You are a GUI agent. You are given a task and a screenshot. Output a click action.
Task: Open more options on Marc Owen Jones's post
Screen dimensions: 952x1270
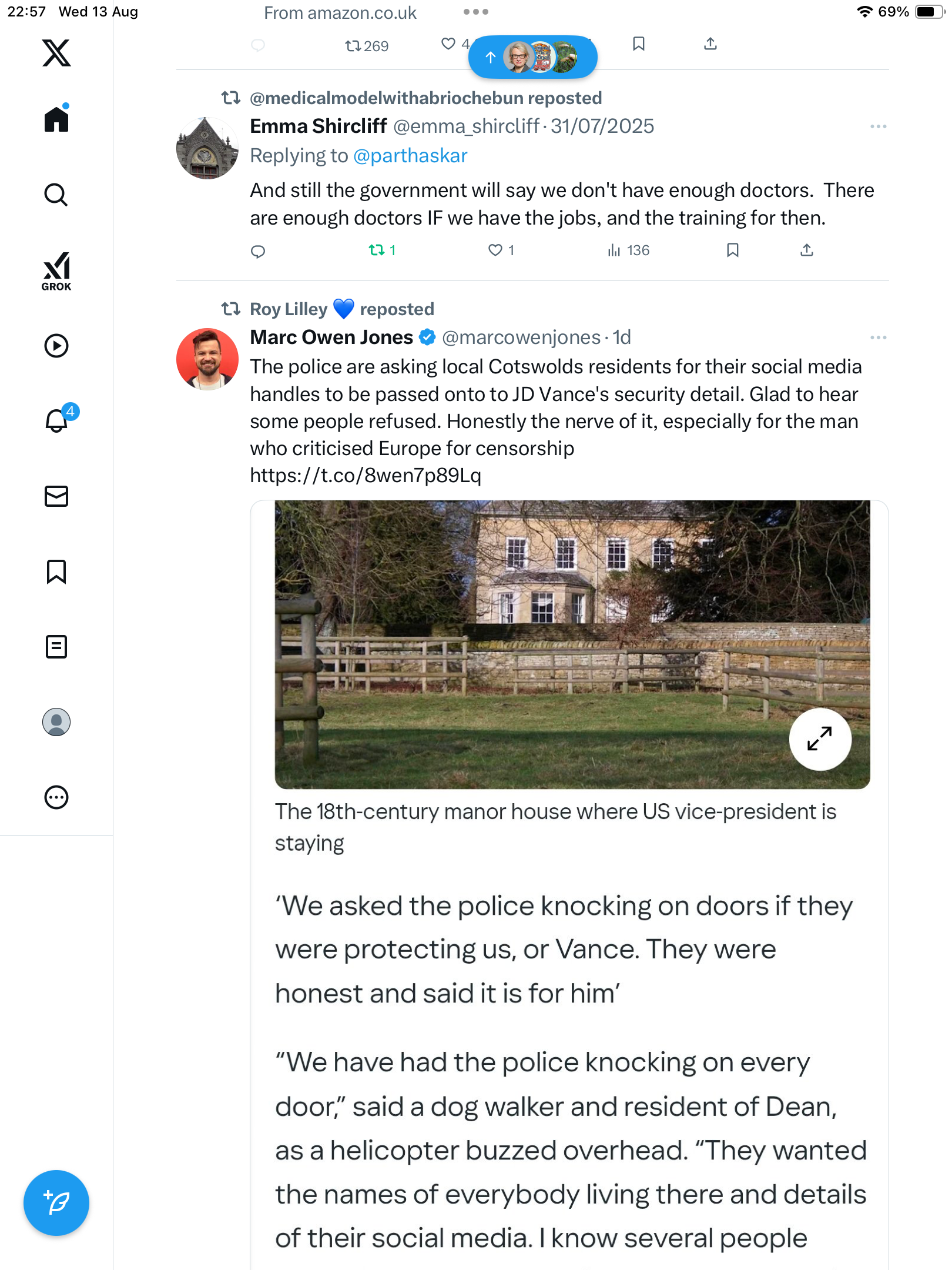click(x=878, y=338)
